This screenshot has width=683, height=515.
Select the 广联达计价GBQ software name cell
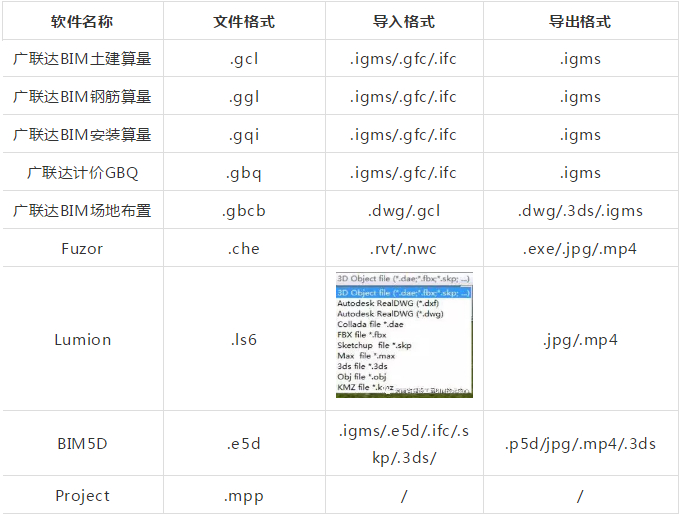click(x=82, y=173)
